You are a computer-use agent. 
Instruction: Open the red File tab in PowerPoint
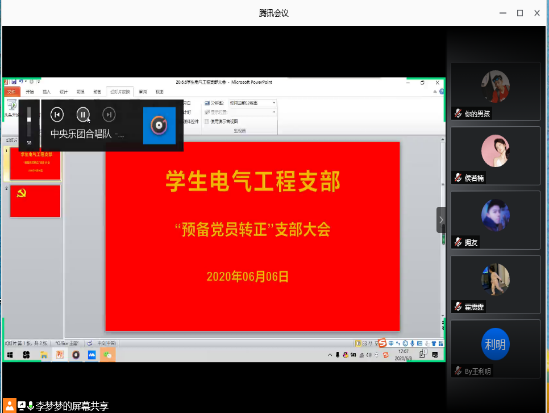pos(12,92)
